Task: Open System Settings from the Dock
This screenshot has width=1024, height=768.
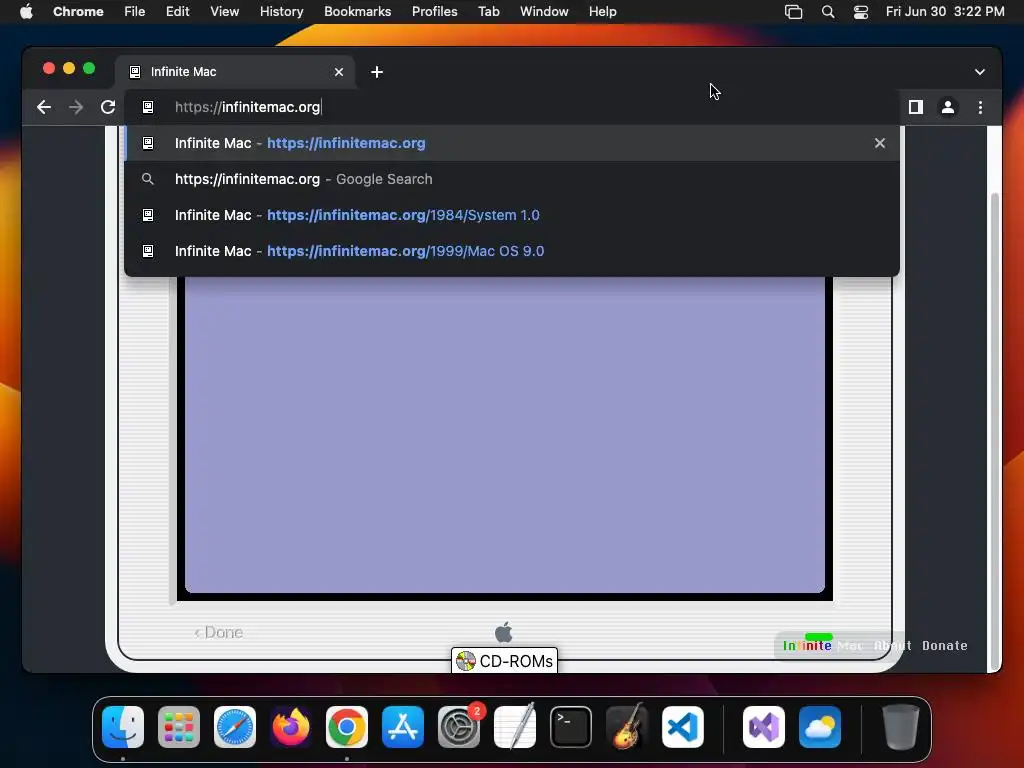Action: (459, 727)
